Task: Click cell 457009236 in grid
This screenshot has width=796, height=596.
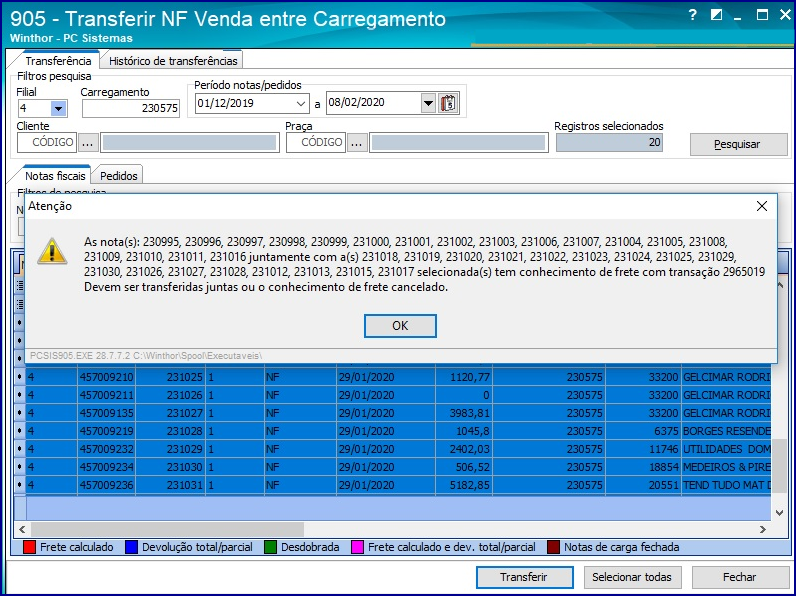Action: [107, 485]
